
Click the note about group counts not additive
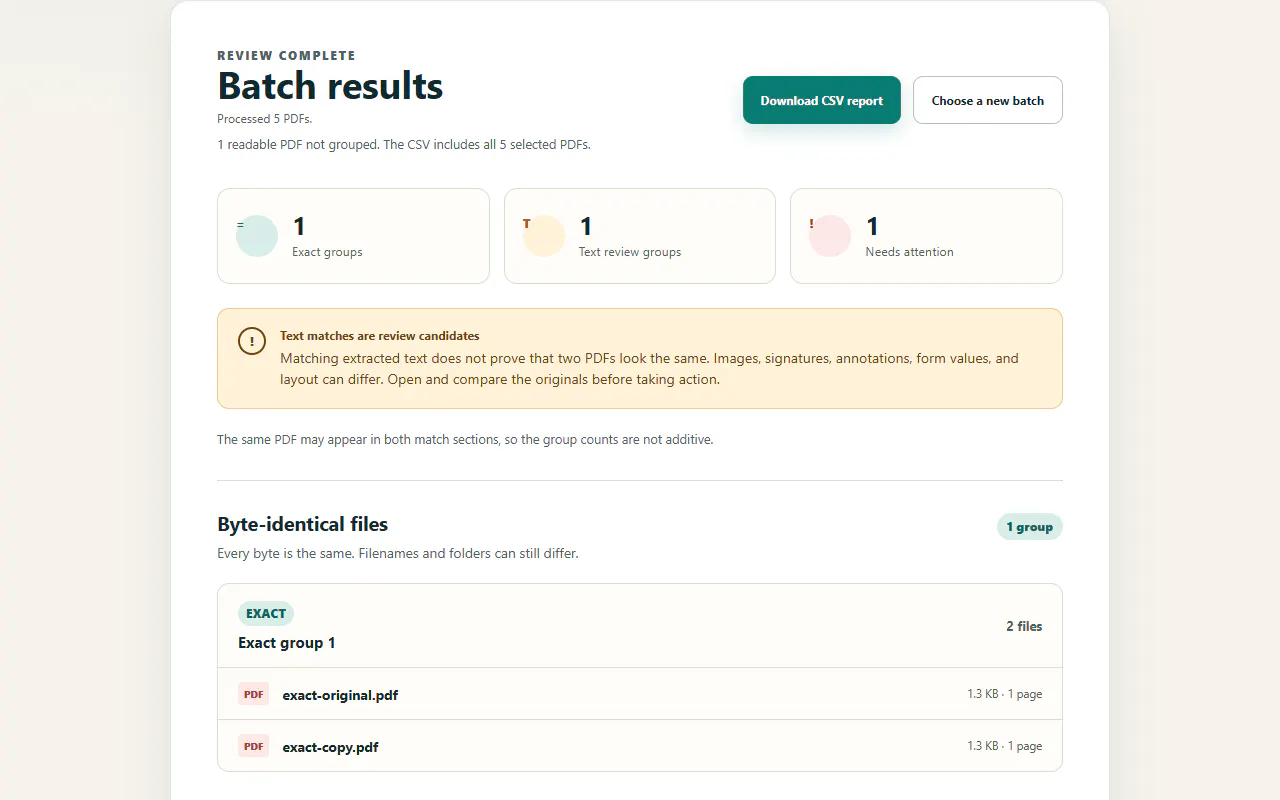click(x=465, y=440)
